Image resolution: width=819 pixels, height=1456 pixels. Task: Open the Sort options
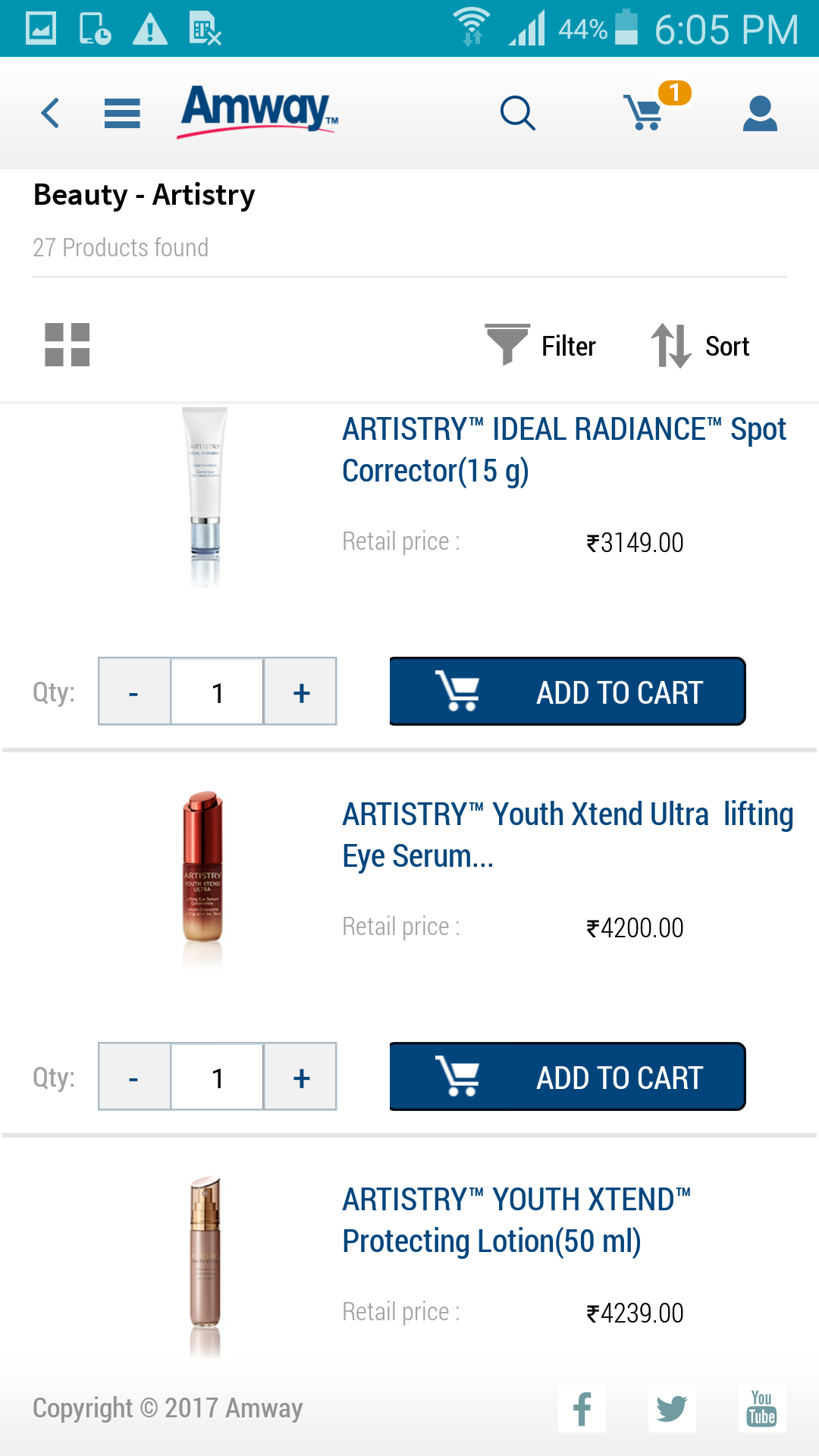pos(701,346)
